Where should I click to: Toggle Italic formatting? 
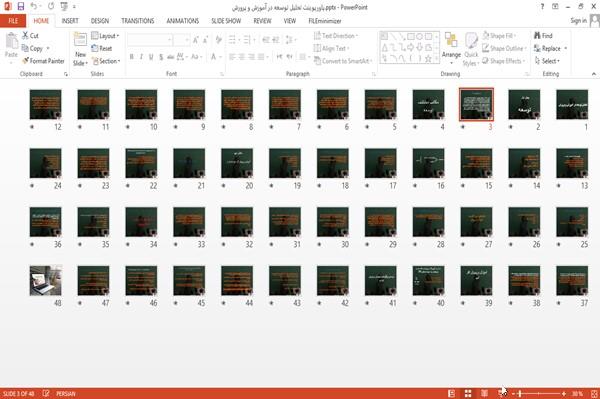tap(141, 57)
